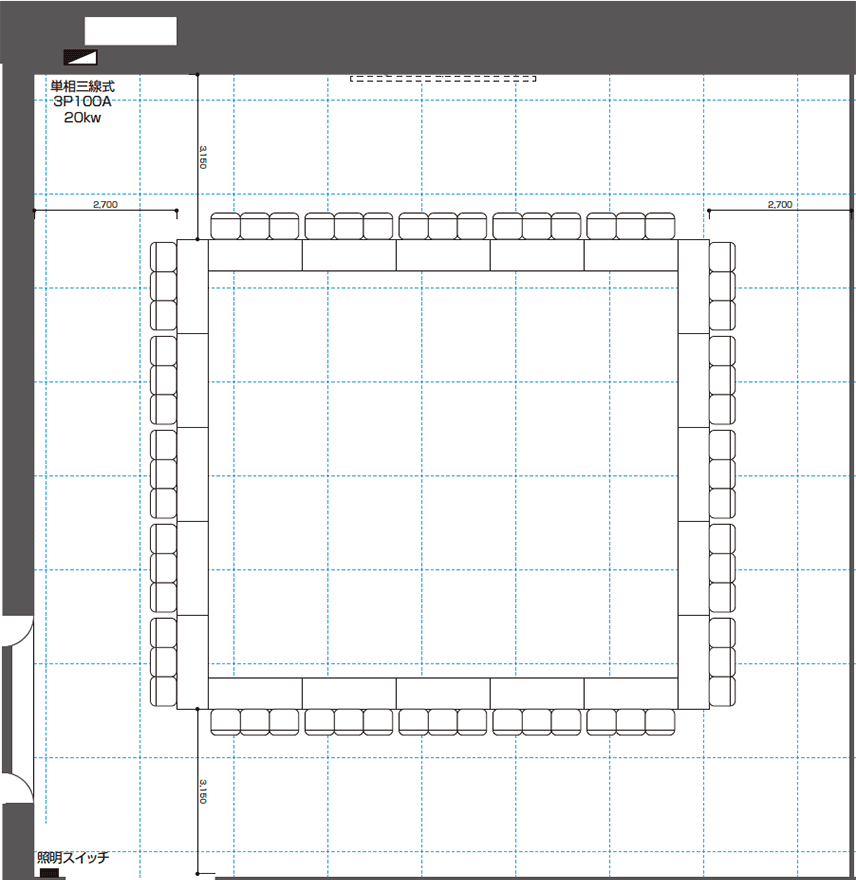Click the 照明スイッチ text label
The height and width of the screenshot is (880, 856).
72,857
